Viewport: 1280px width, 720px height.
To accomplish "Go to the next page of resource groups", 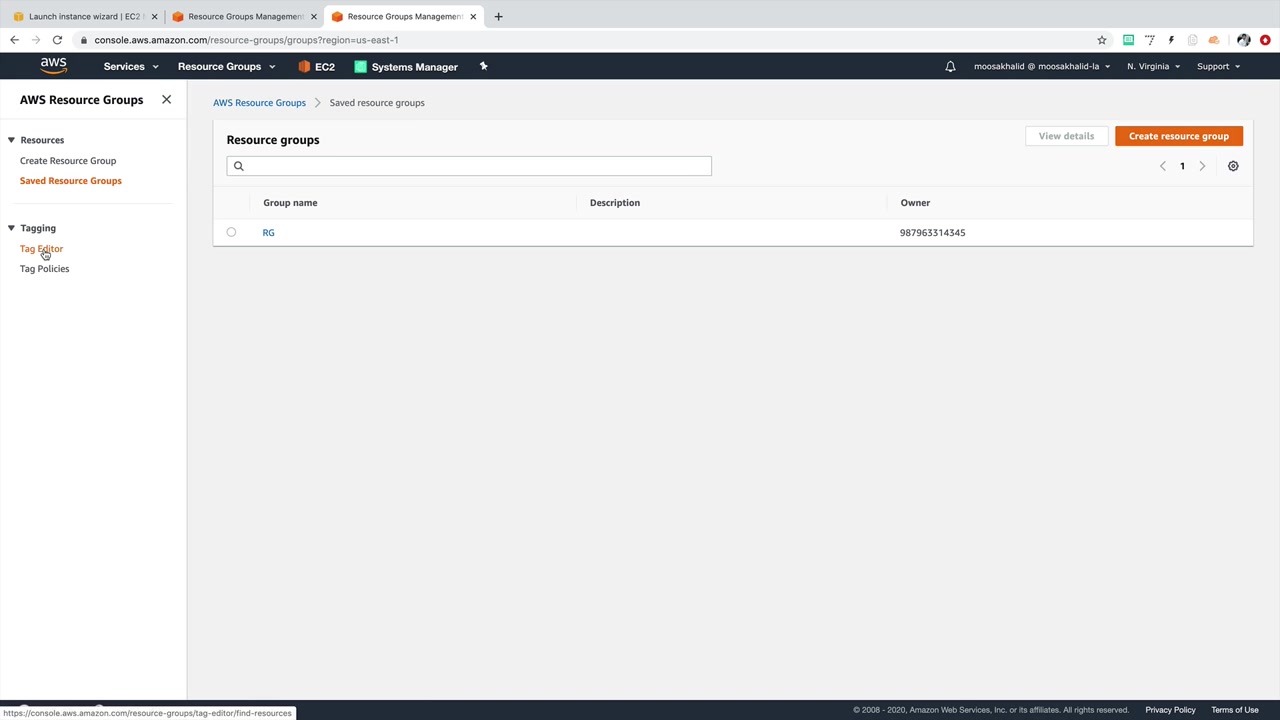I will point(1202,166).
